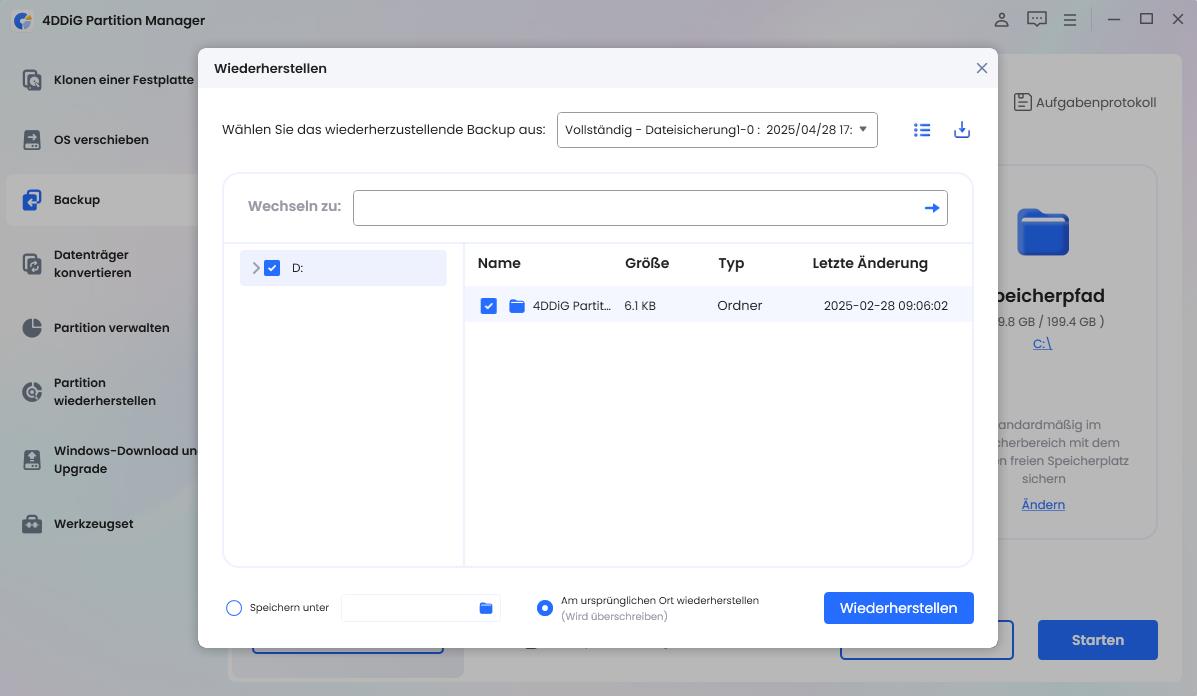Open the hamburger menu in the titlebar

coord(1069,19)
